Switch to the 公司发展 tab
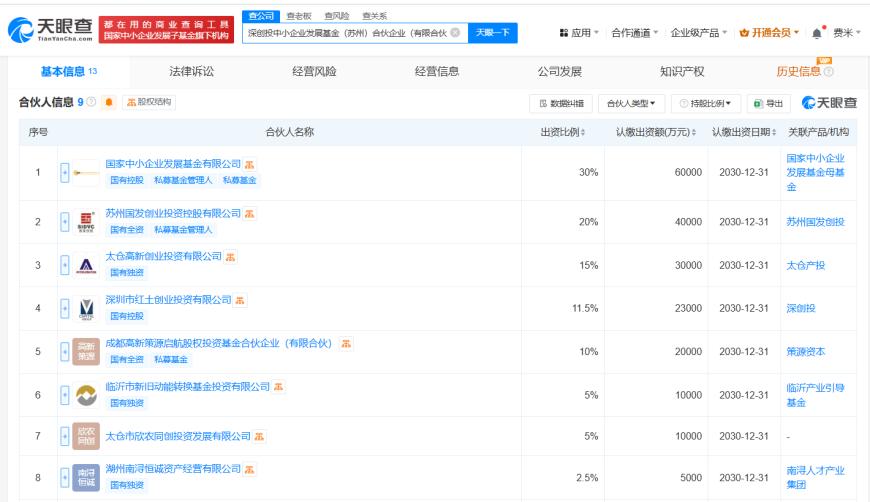This screenshot has width=870, height=502. (x=559, y=72)
